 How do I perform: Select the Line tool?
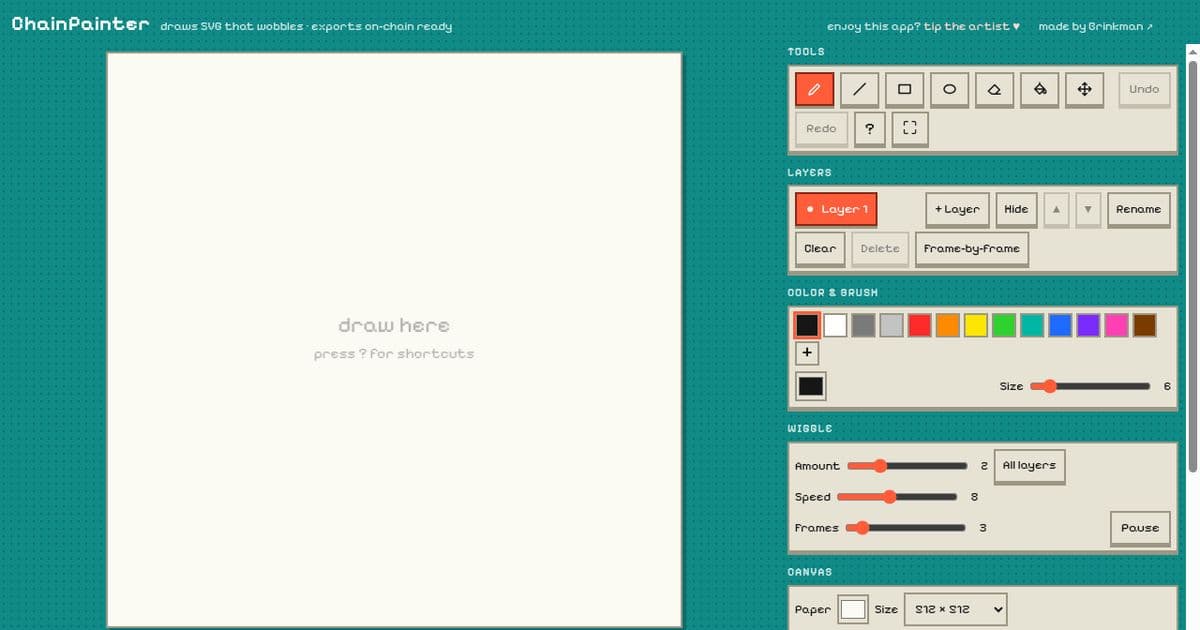point(859,89)
